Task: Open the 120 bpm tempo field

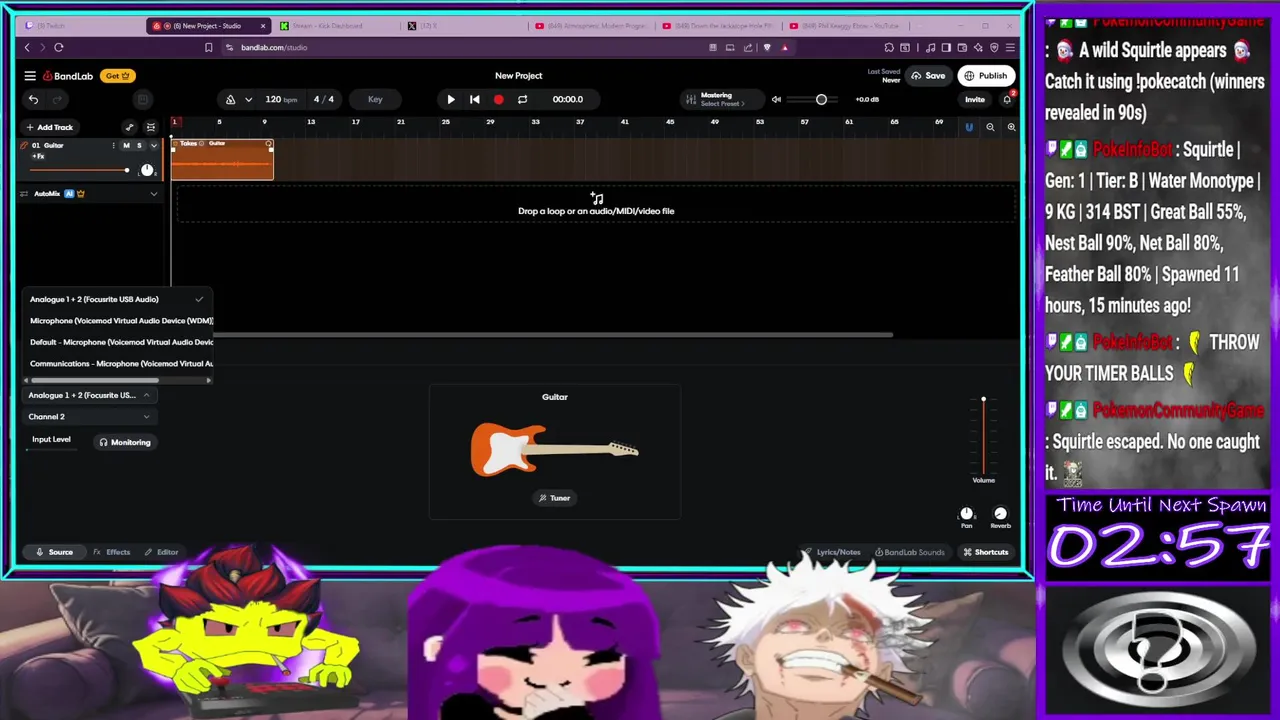Action: click(281, 99)
